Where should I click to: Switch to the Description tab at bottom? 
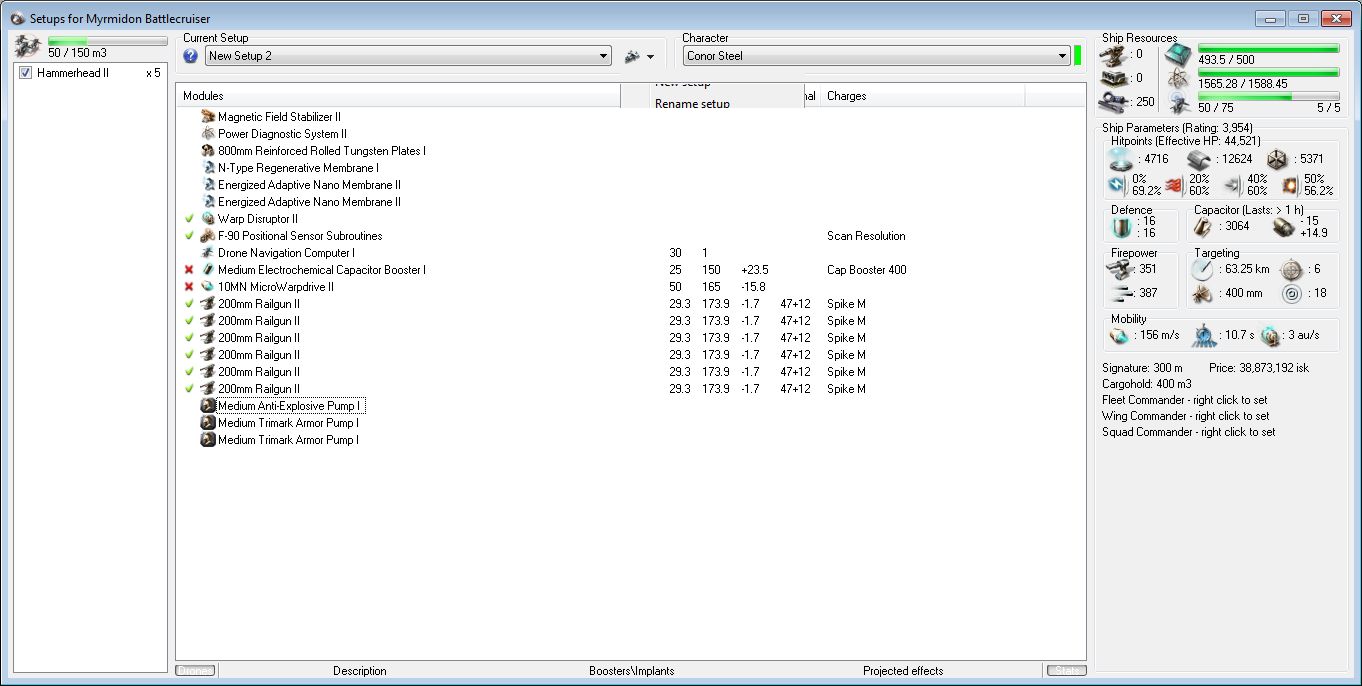pyautogui.click(x=360, y=671)
